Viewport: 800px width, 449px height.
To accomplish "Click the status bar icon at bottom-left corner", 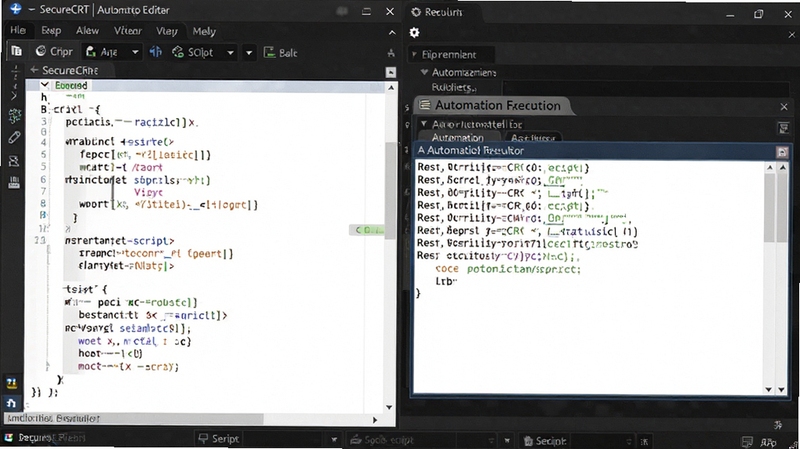I will pos(9,438).
